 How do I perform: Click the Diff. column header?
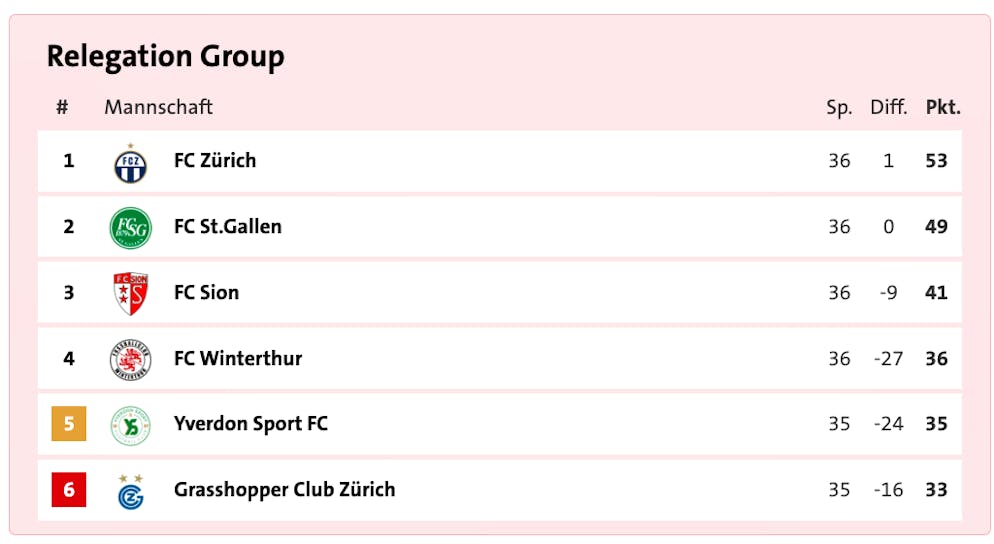point(888,107)
